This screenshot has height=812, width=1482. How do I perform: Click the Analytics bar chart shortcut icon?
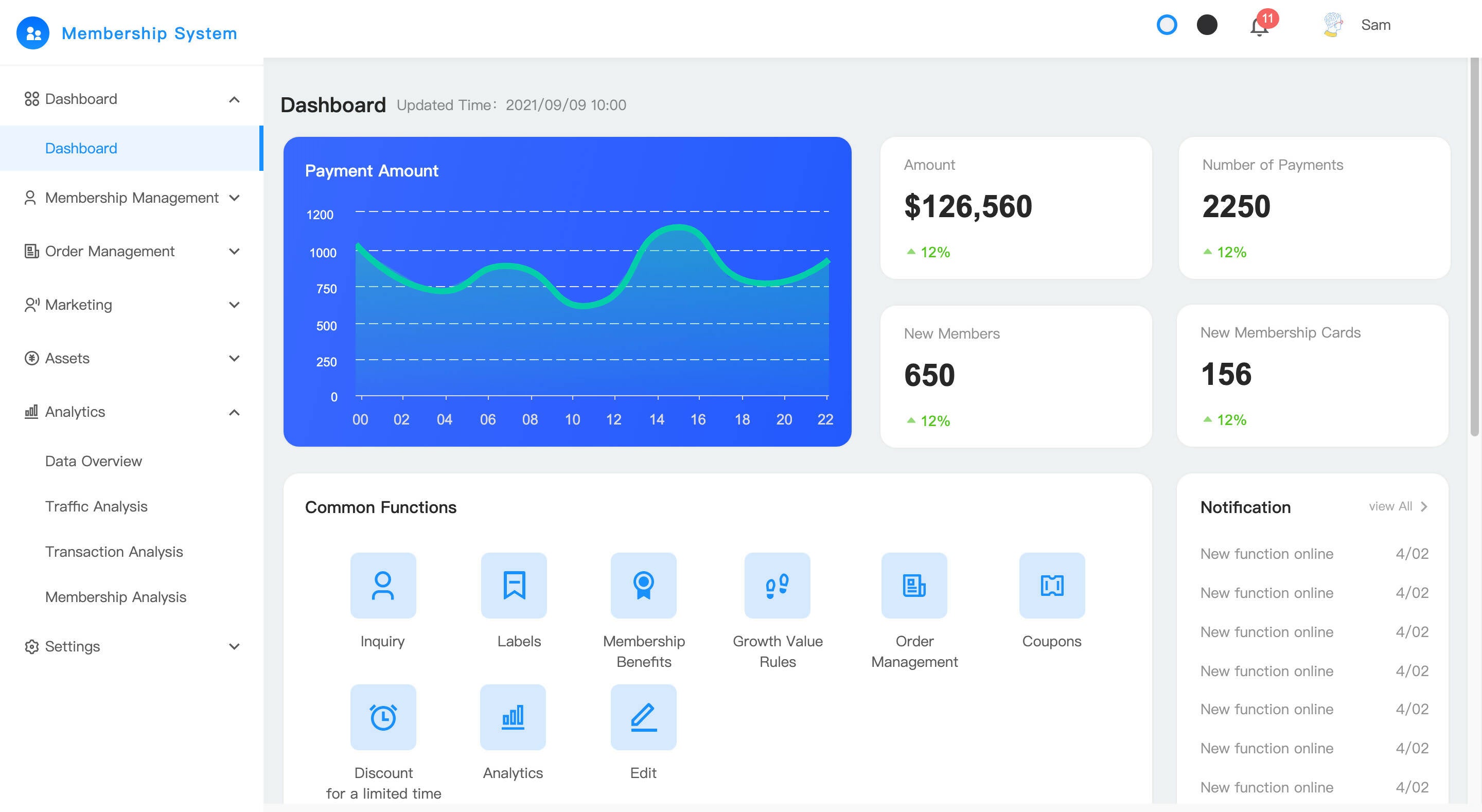pyautogui.click(x=513, y=716)
